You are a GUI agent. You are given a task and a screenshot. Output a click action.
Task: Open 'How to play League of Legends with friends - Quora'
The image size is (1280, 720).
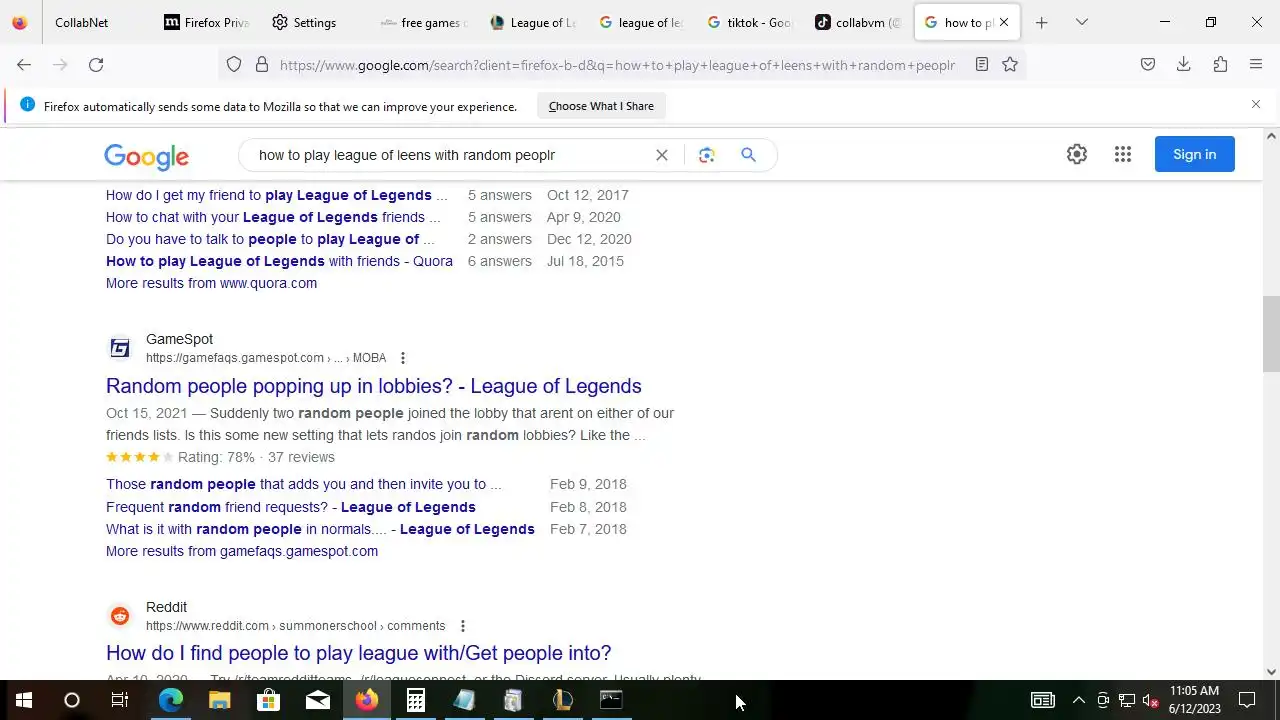click(279, 261)
